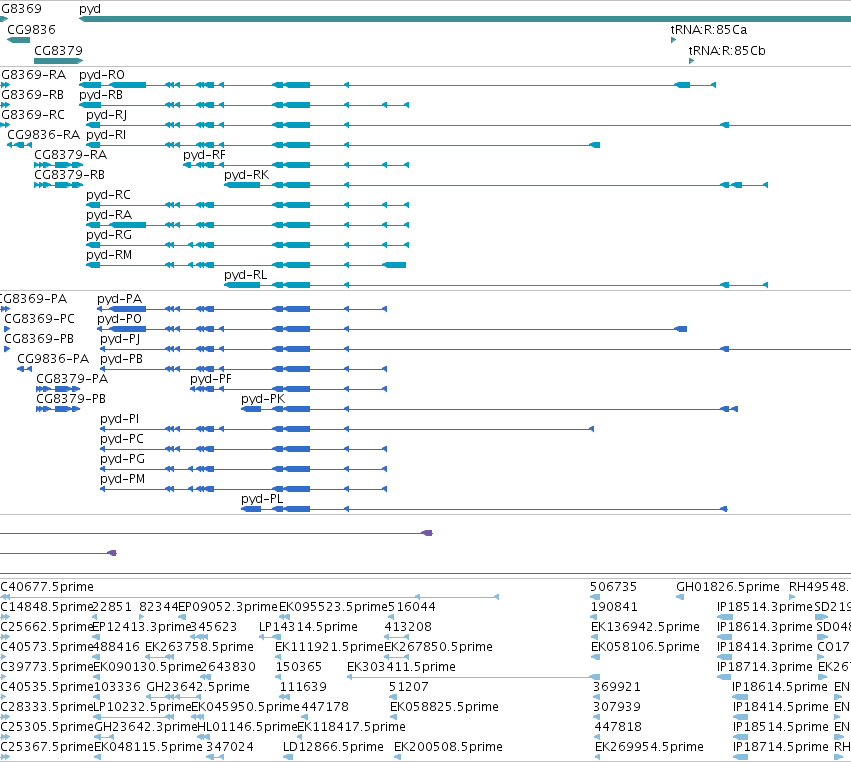Click the 447178 feature label
This screenshot has width=851, height=762.
click(325, 708)
